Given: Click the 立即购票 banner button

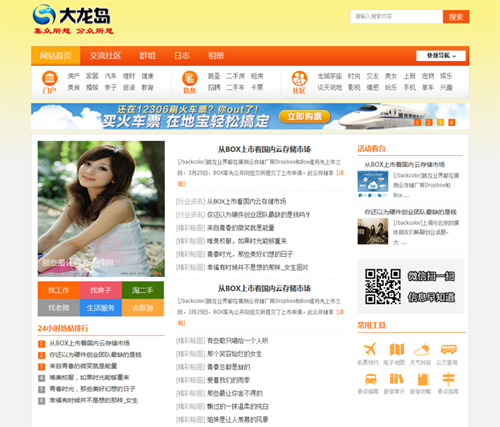Looking at the screenshot, I should click(x=304, y=116).
